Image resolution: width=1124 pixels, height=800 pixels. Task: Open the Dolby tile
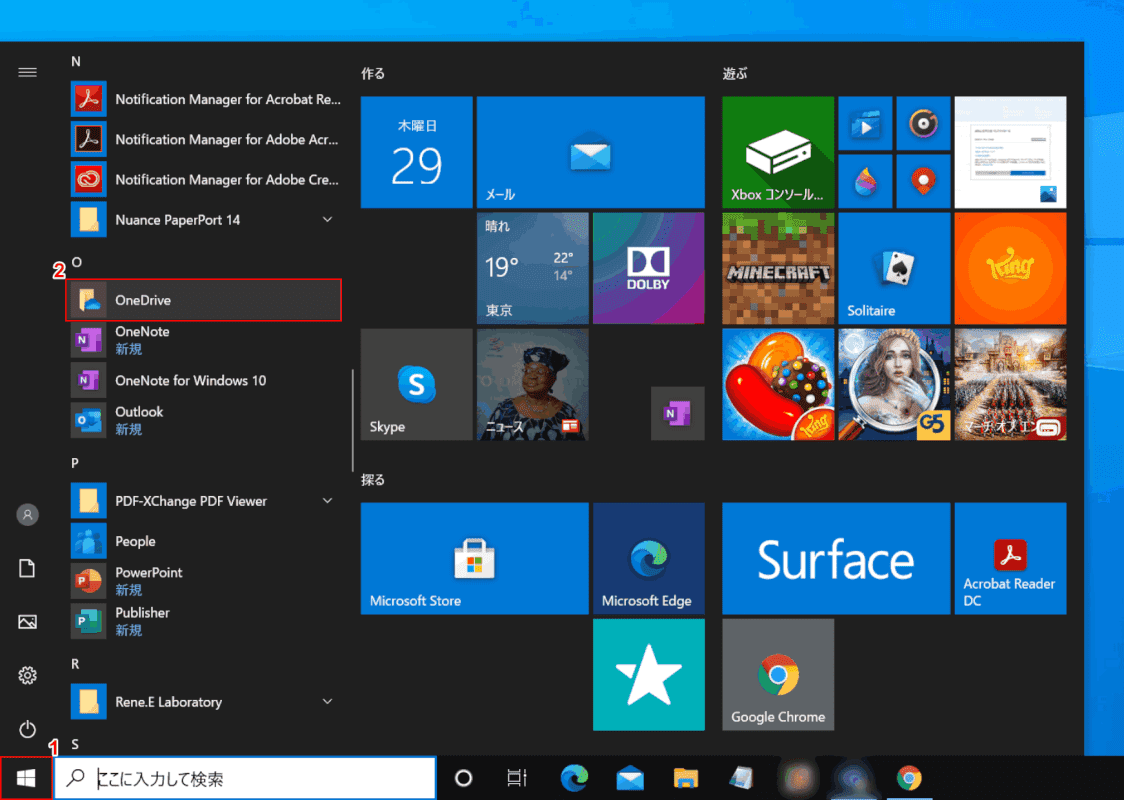649,268
